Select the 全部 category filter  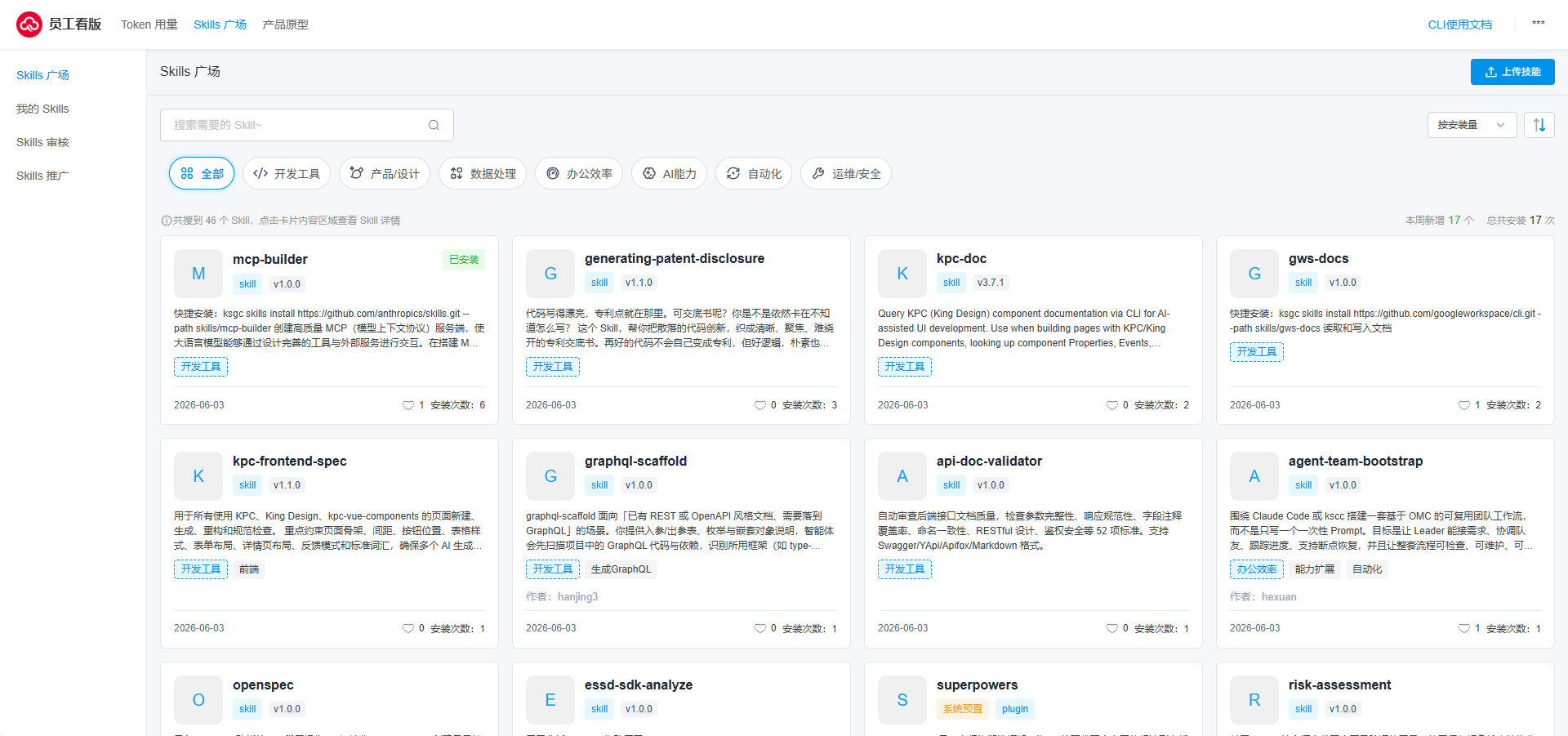tap(202, 173)
